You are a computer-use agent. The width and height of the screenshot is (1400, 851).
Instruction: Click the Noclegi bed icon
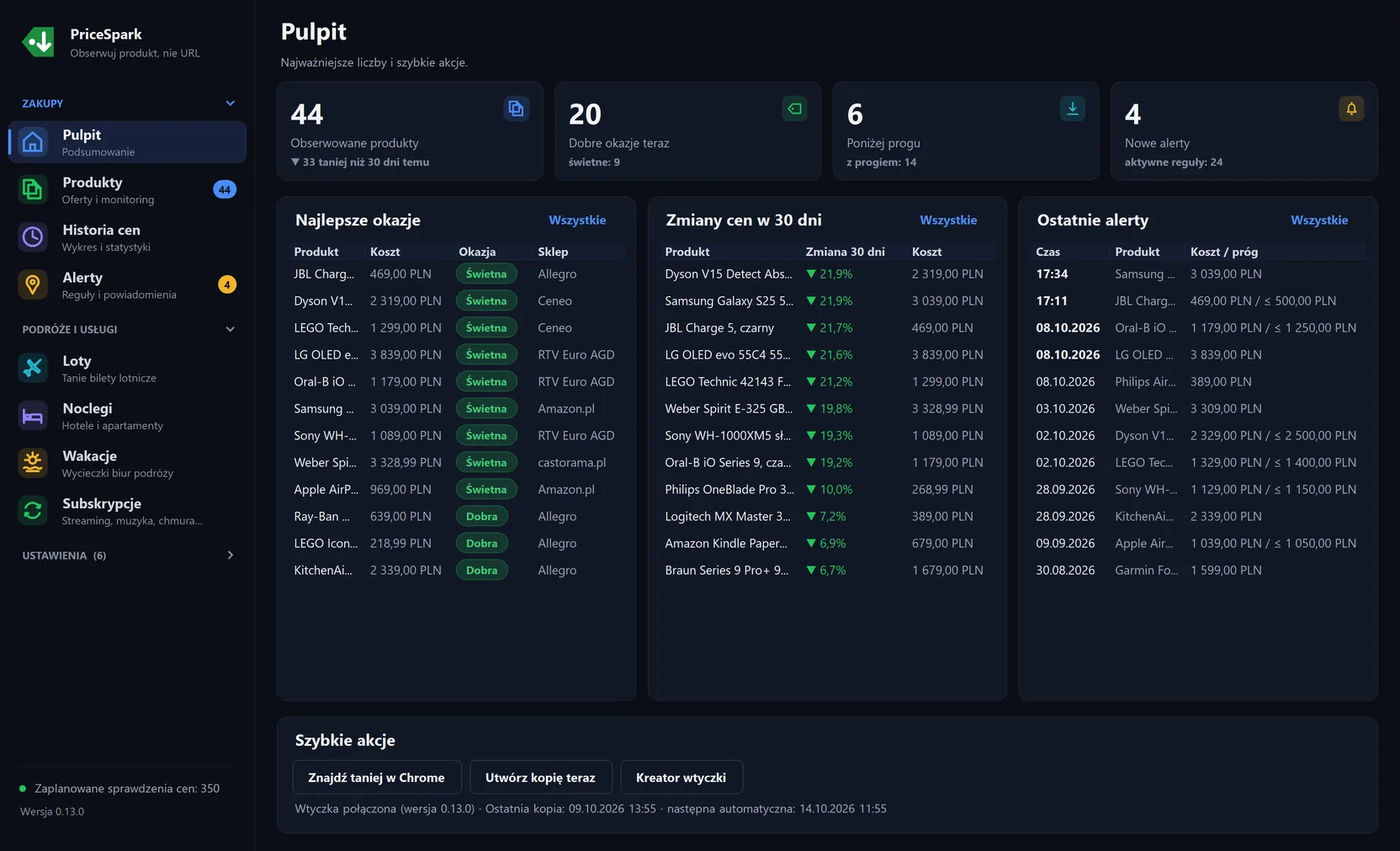(x=33, y=416)
